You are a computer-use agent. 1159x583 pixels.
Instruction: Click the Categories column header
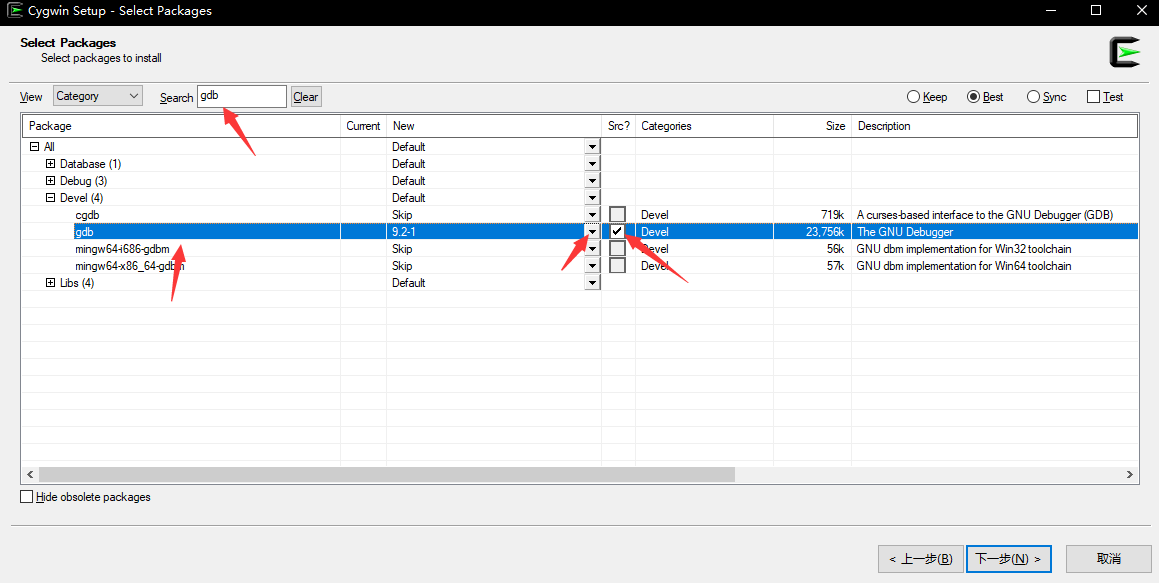coord(704,126)
